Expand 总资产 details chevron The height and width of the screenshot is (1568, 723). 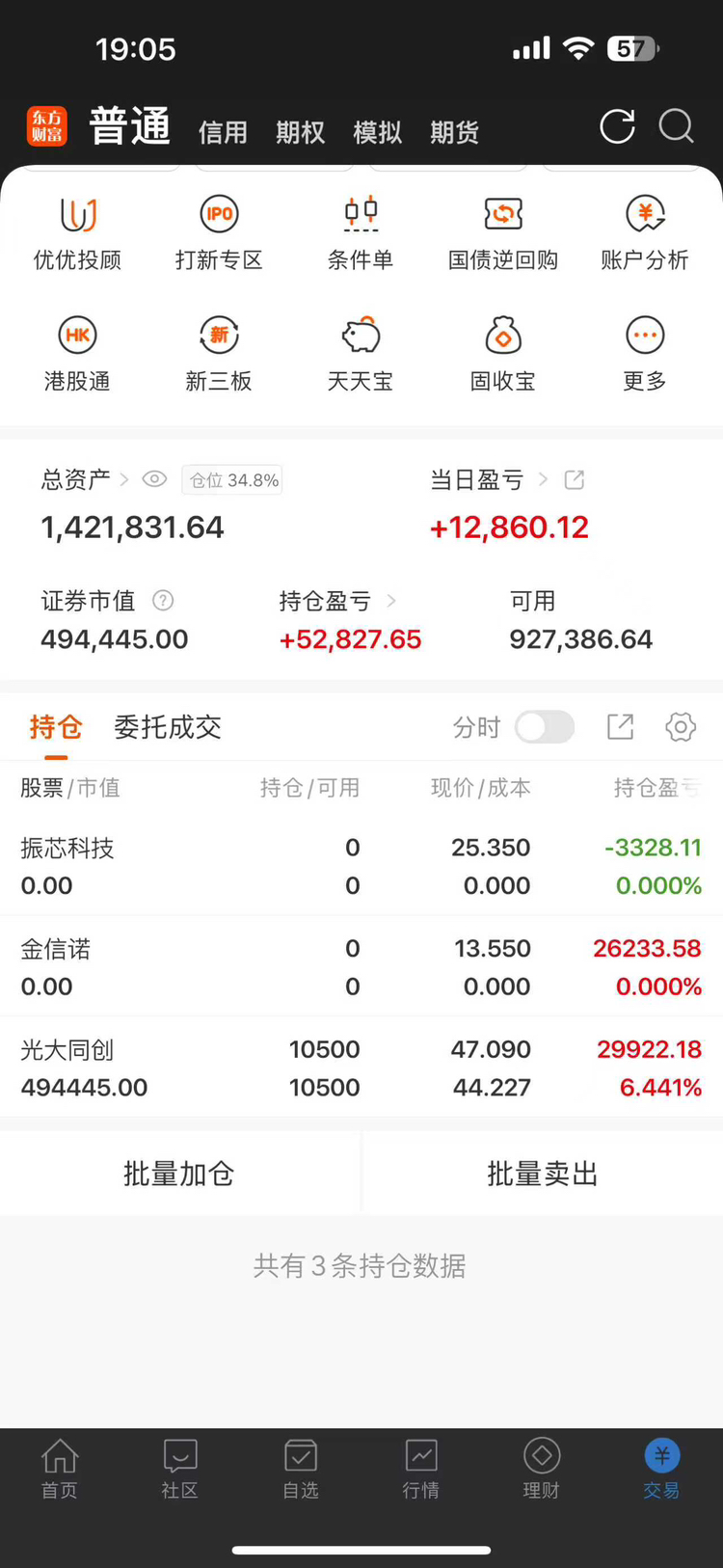click(124, 479)
